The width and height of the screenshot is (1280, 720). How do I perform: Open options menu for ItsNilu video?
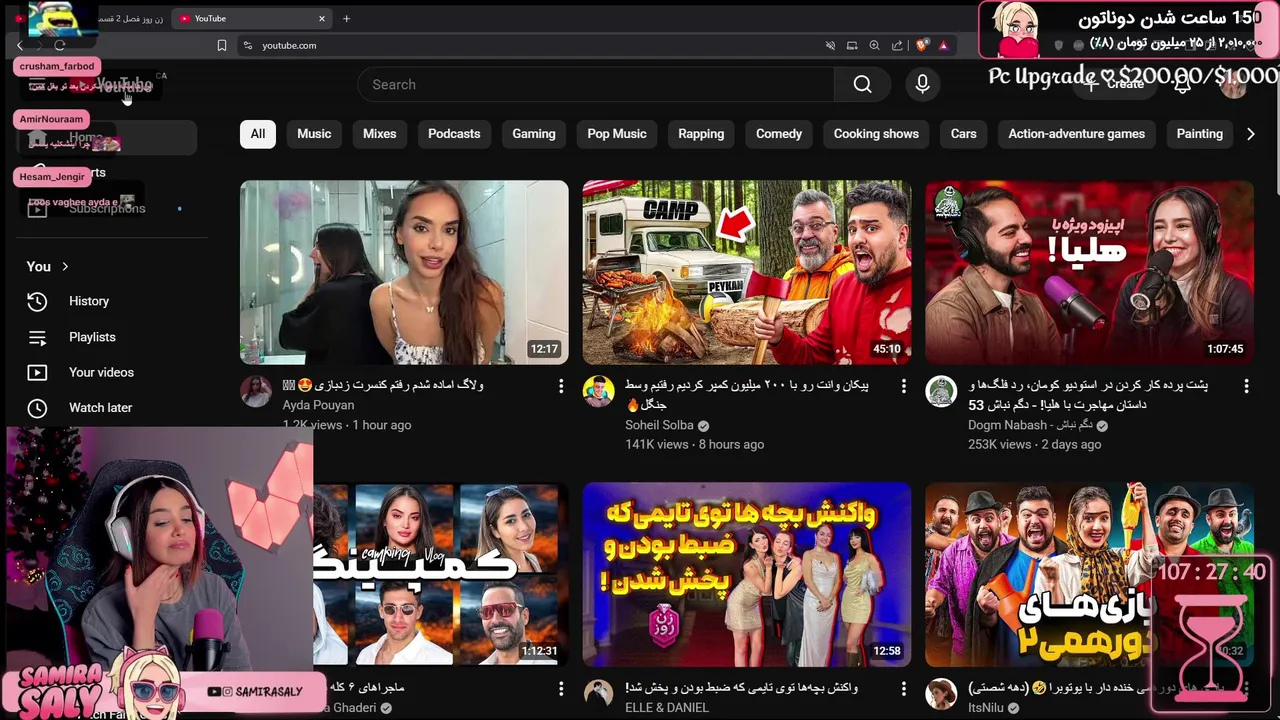pos(1246,689)
